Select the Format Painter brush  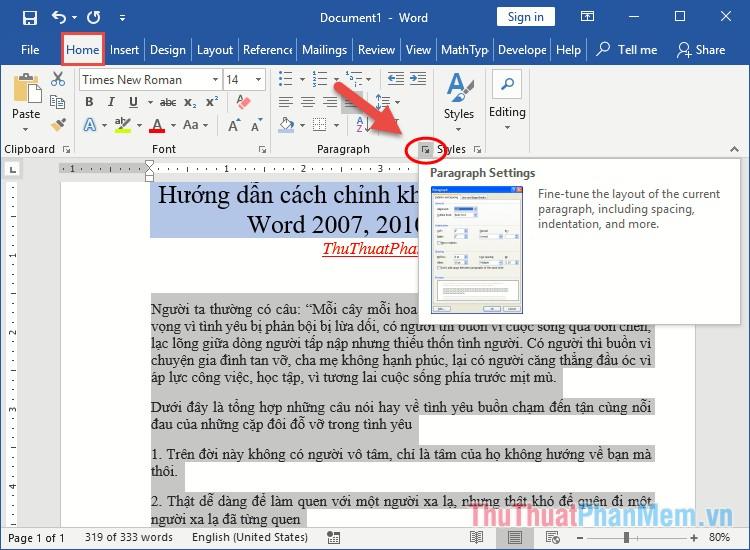pyautogui.click(x=58, y=124)
